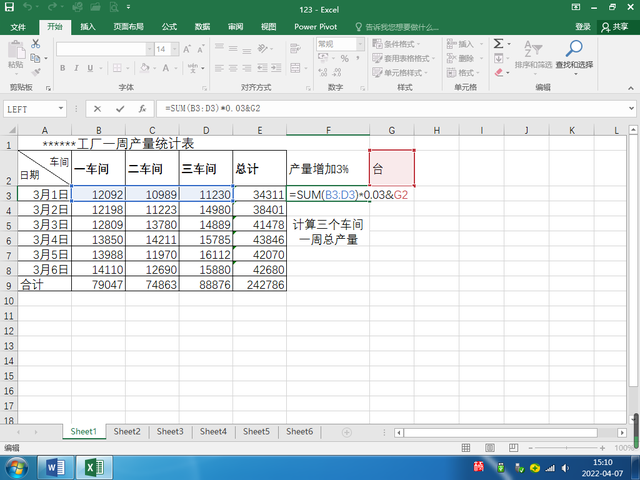Open the Name Box dropdown arrow

point(61,109)
